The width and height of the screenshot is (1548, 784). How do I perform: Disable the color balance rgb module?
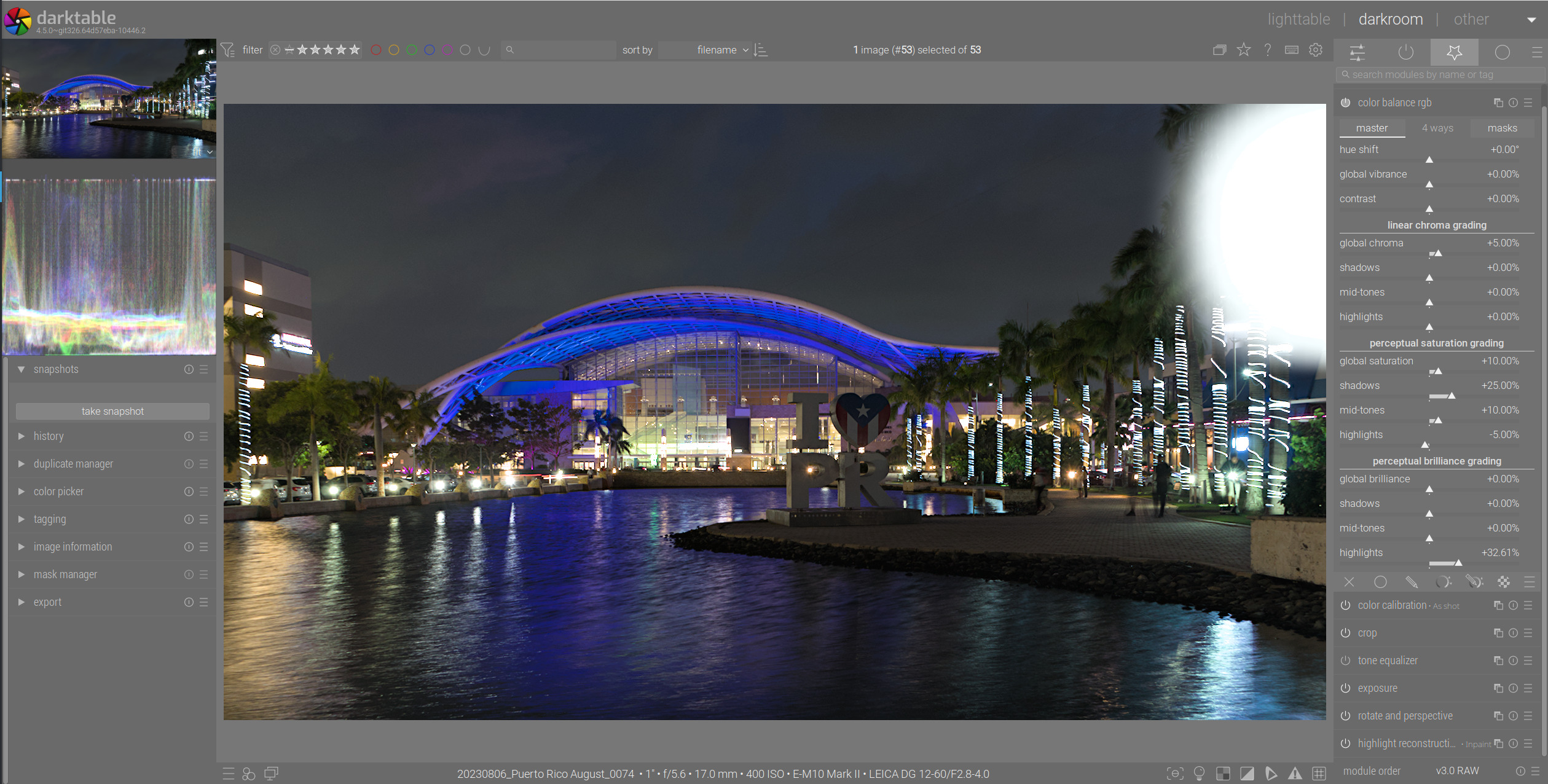[x=1345, y=103]
